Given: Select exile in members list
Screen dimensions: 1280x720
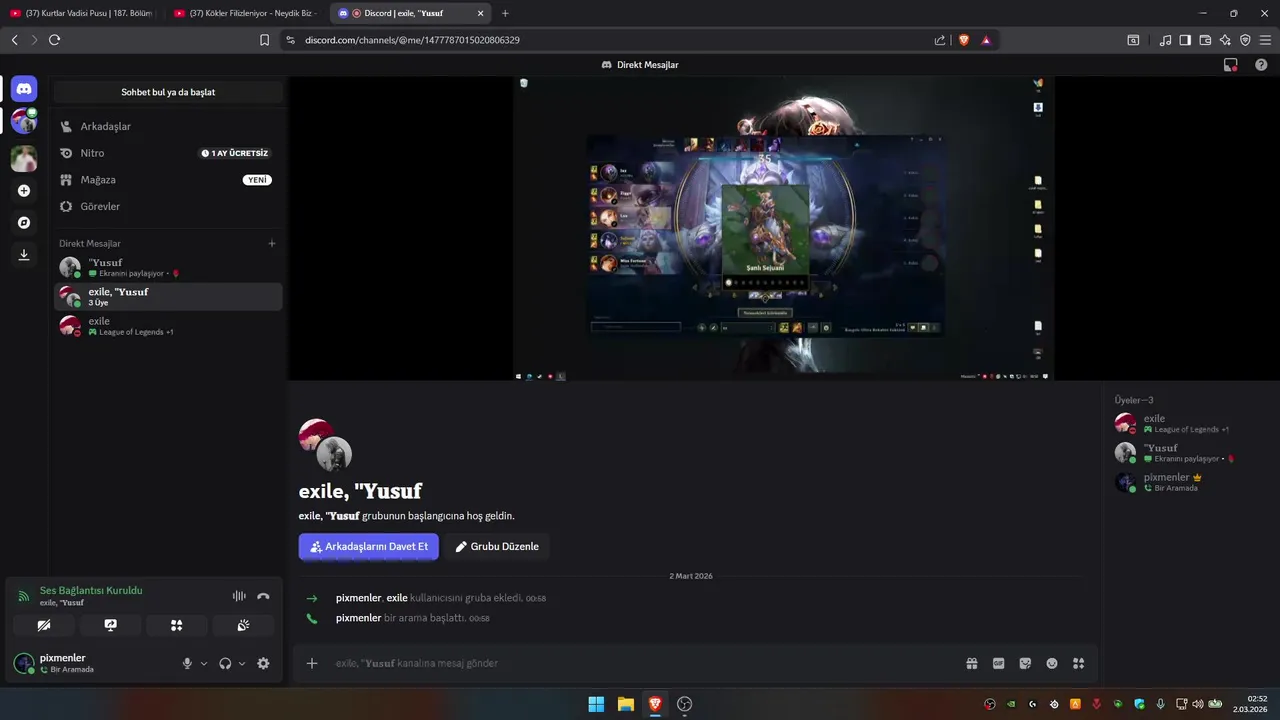Looking at the screenshot, I should [x=1189, y=423].
